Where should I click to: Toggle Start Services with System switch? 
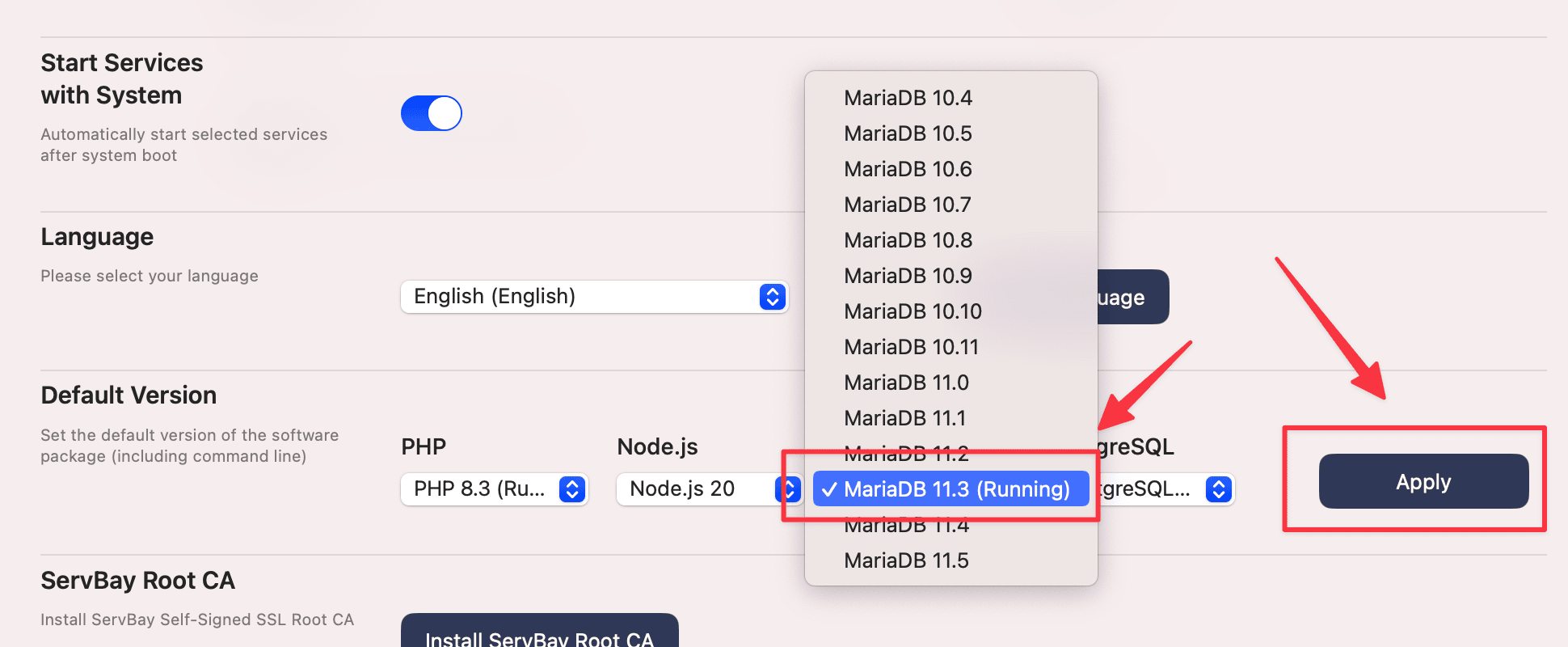click(432, 113)
